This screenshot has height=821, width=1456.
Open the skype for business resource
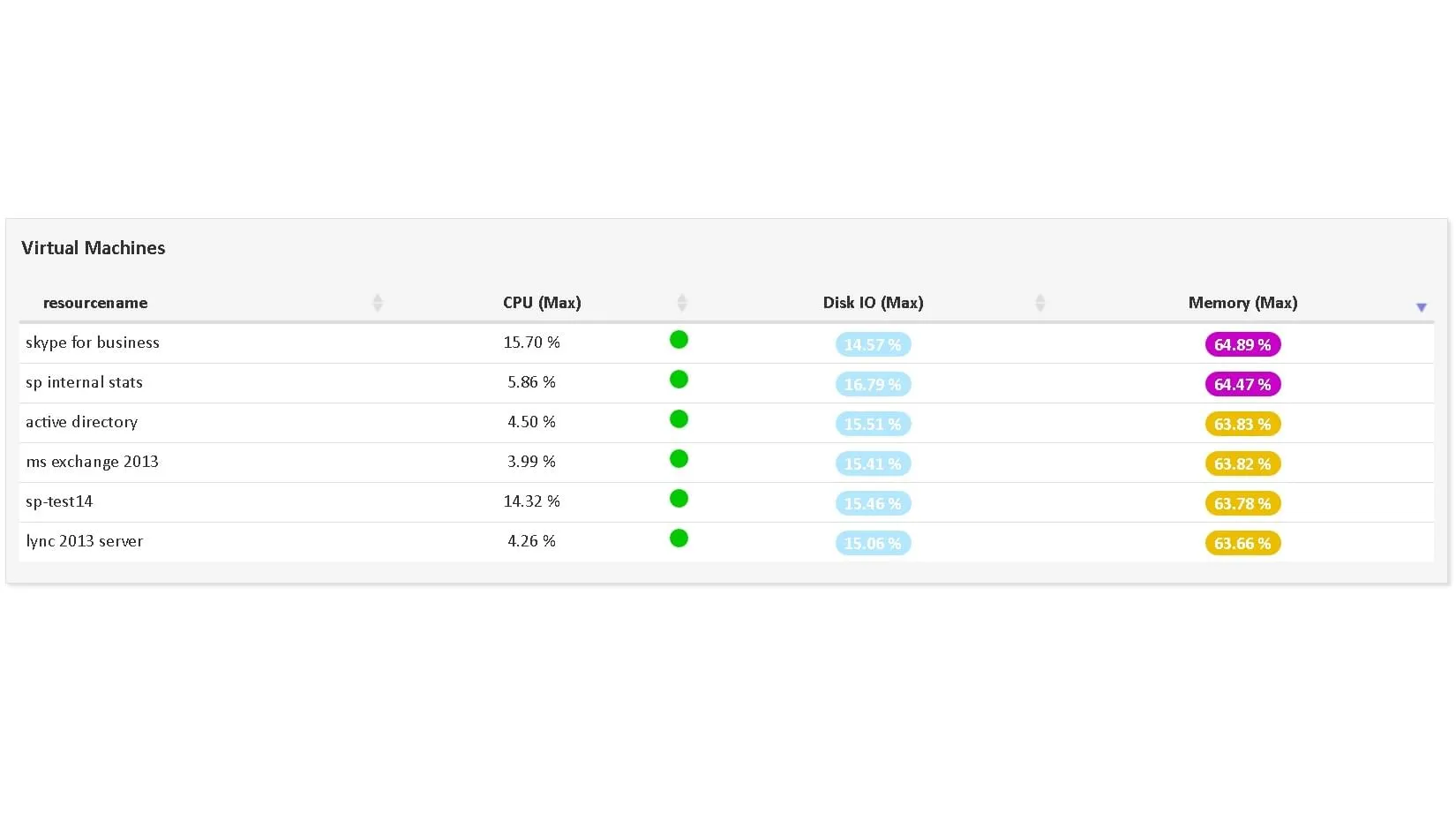(93, 343)
